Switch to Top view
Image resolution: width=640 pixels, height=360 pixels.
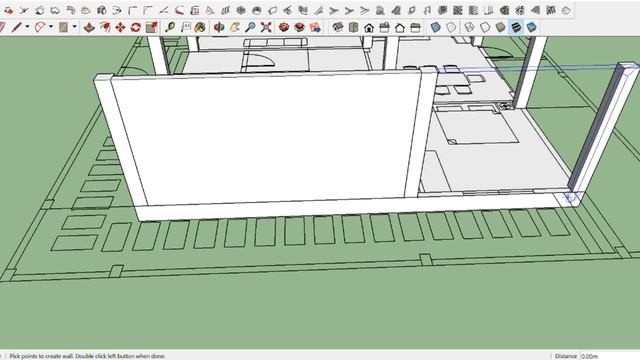[353, 27]
